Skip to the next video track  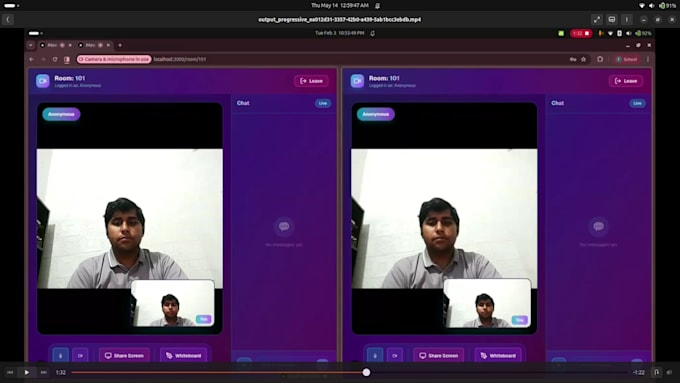[43, 372]
